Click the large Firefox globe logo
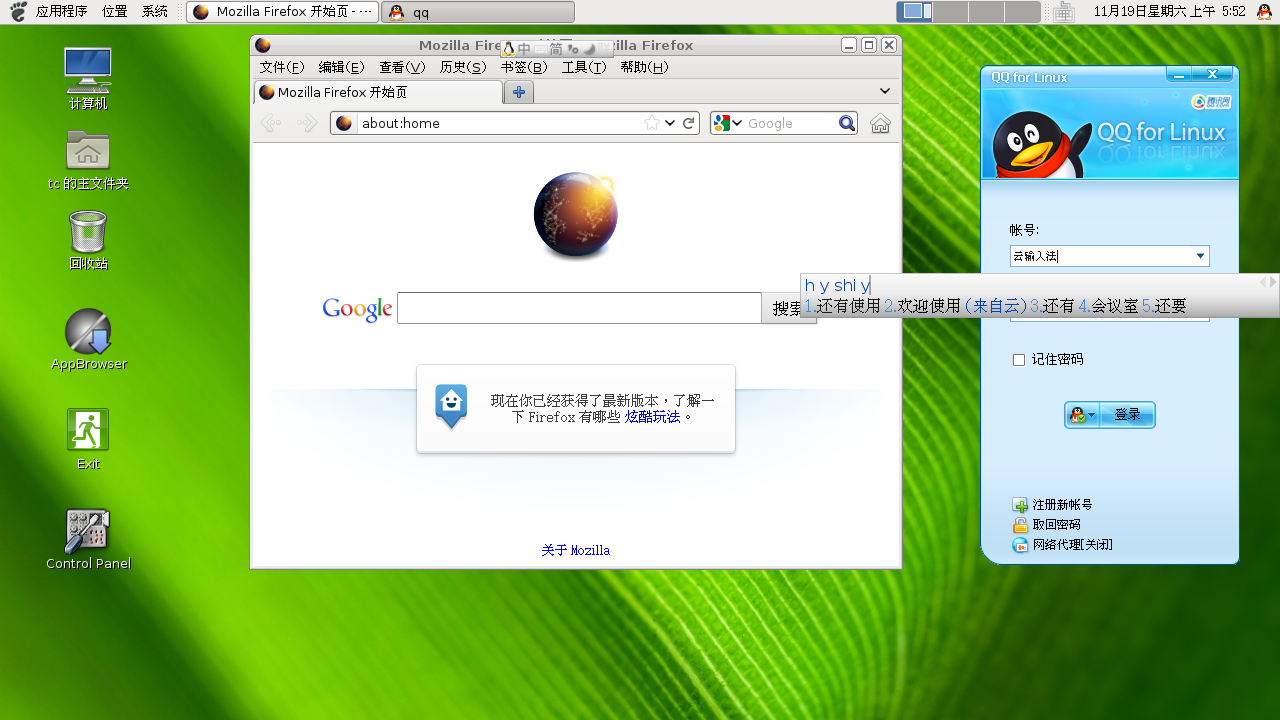This screenshot has width=1280, height=720. click(x=575, y=215)
